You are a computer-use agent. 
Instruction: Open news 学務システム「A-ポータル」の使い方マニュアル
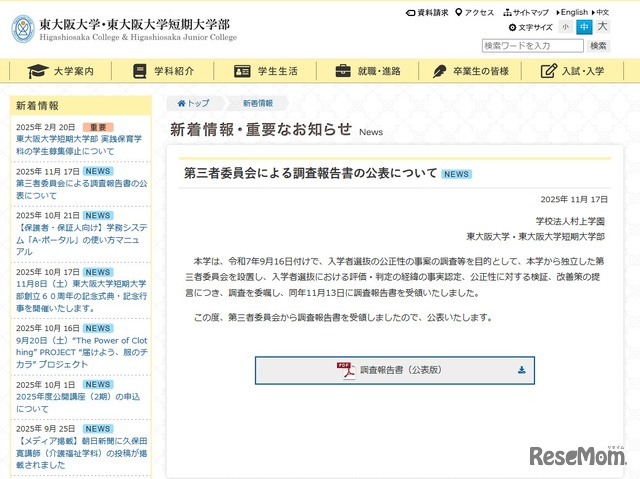point(81,240)
